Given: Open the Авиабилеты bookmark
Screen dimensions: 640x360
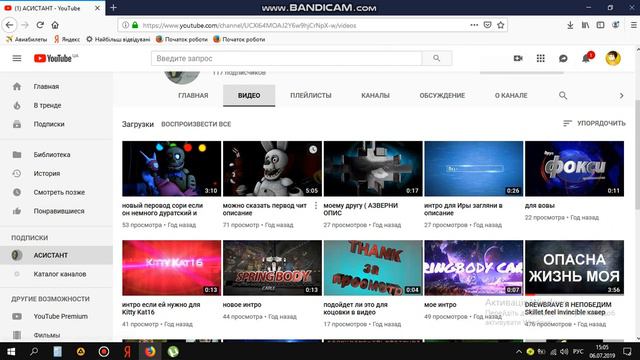Looking at the screenshot, I should (x=27, y=40).
